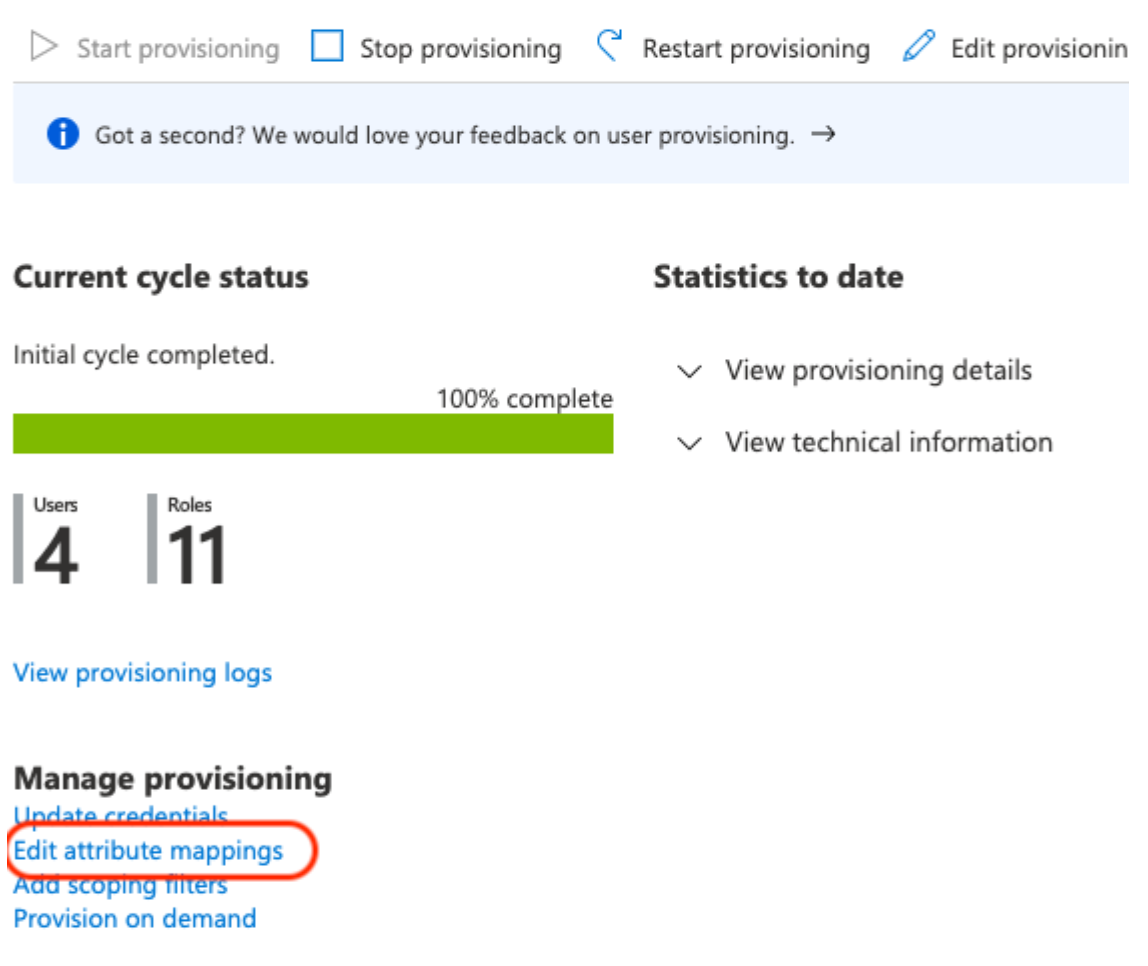Click the blue info icon in banner
This screenshot has width=1148, height=966.
coord(62,135)
